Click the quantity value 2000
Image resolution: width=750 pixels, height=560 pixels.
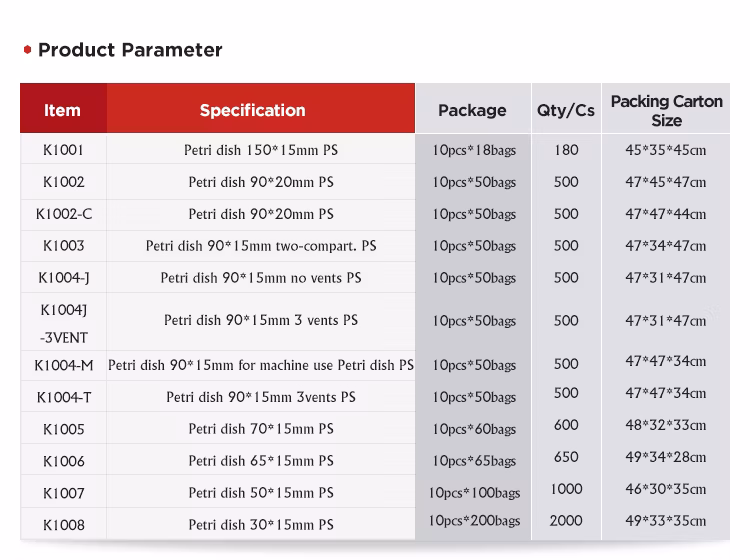coord(566,521)
